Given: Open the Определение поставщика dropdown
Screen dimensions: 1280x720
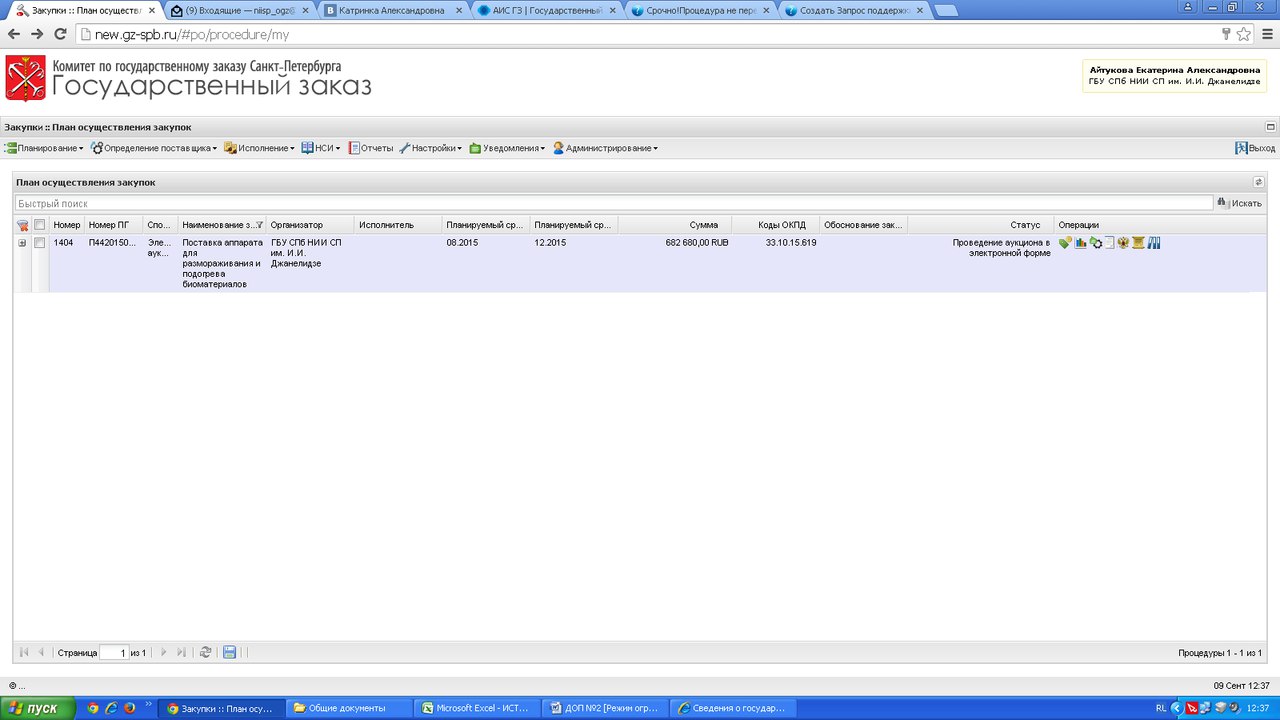Looking at the screenshot, I should point(154,148).
